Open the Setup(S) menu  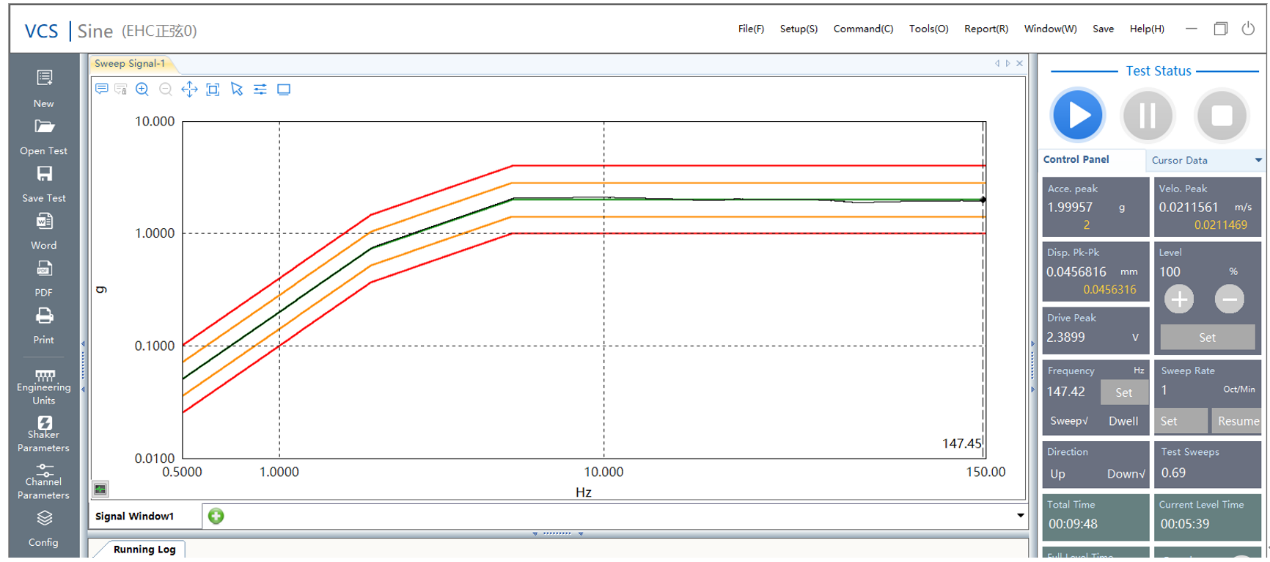(x=798, y=29)
